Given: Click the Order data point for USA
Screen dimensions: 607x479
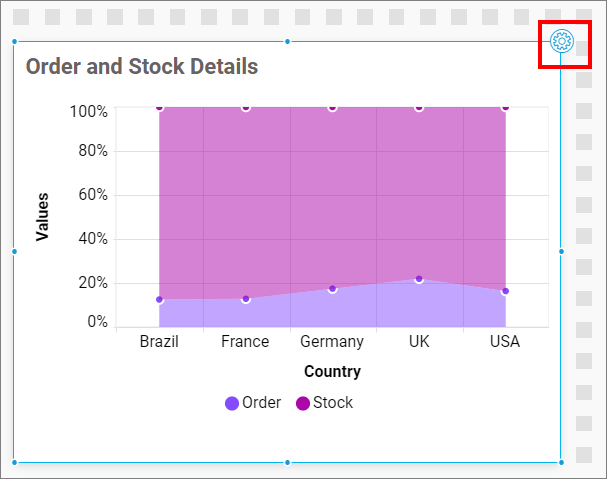Looking at the screenshot, I should (505, 291).
